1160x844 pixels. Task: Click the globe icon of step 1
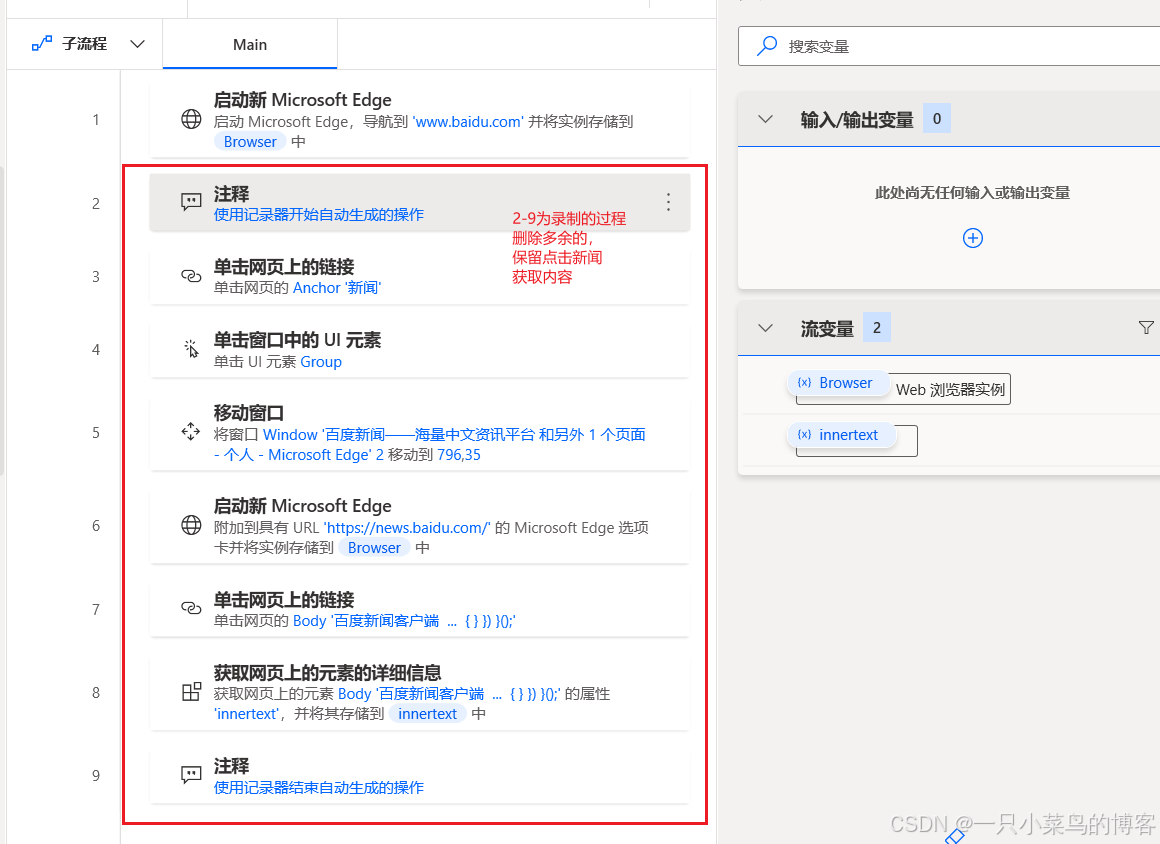click(191, 119)
